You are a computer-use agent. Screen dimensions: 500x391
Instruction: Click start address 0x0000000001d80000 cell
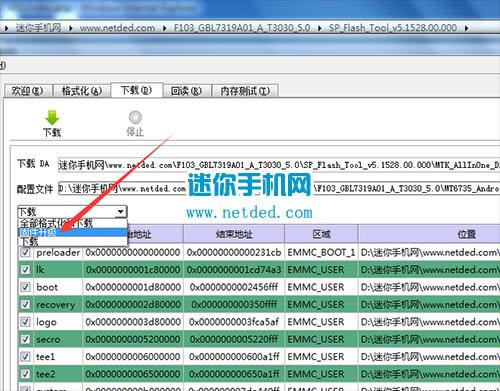[x=133, y=287]
